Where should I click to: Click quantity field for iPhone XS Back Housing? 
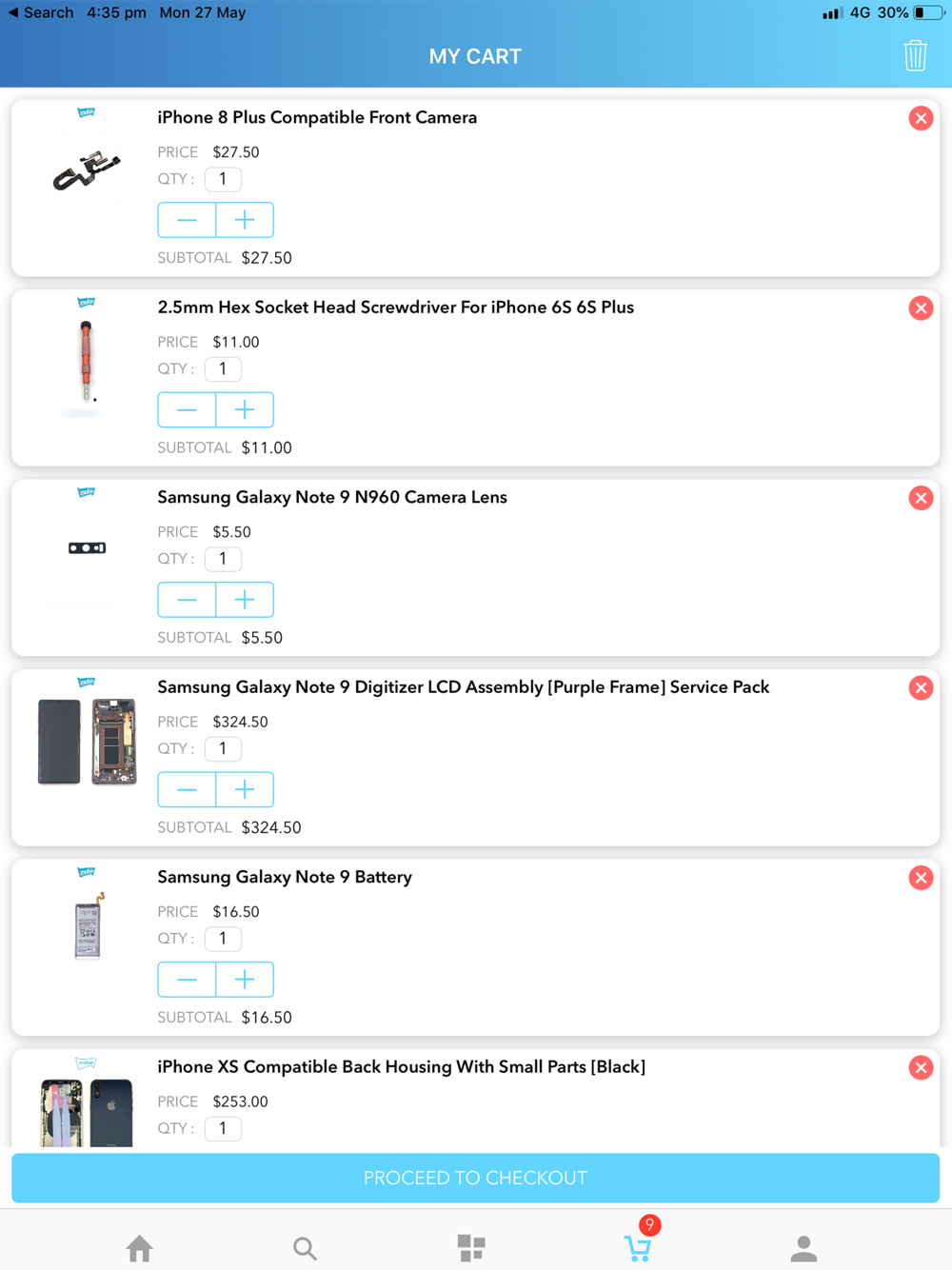point(223,1128)
